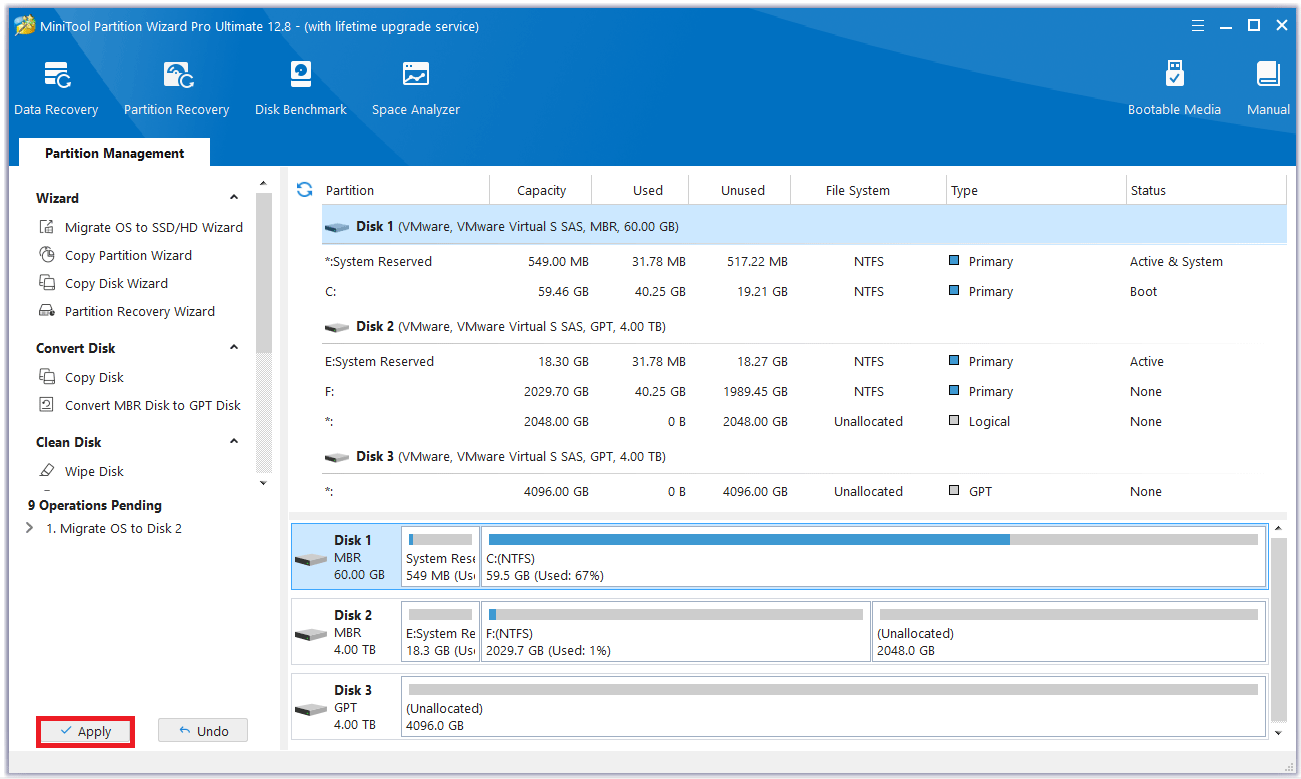Select the C: partition row
Screen dimensions: 1301x779
click(x=804, y=291)
